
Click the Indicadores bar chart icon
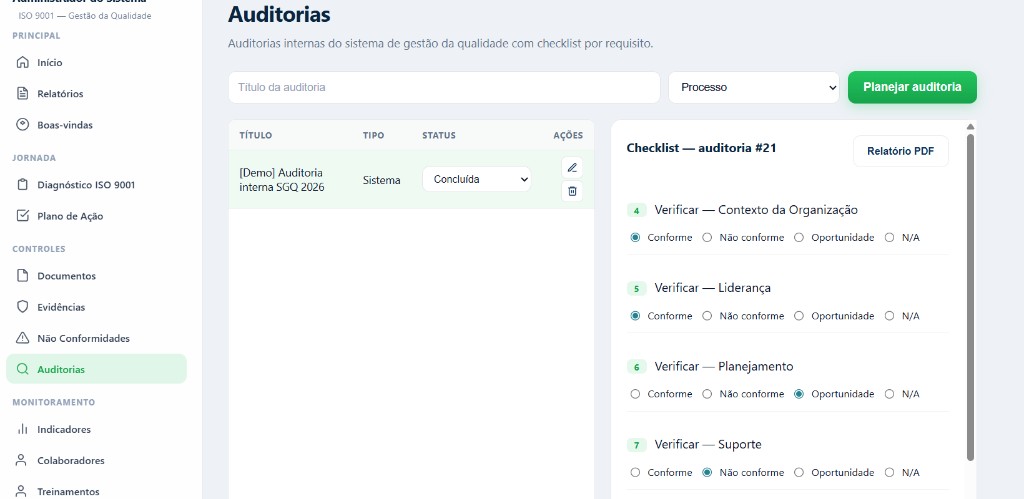tap(22, 429)
